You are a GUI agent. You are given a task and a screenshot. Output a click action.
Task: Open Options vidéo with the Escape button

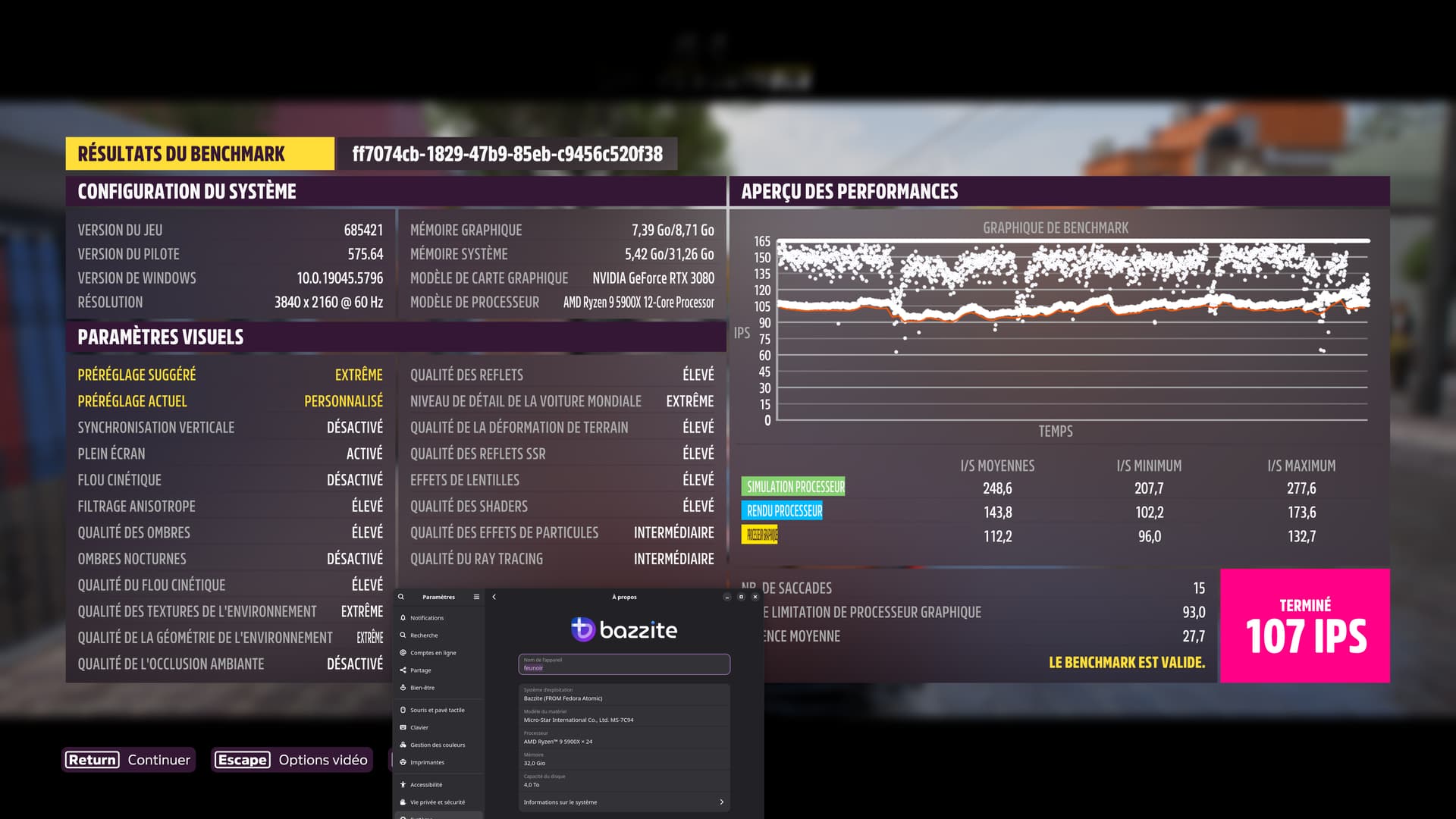tap(292, 760)
